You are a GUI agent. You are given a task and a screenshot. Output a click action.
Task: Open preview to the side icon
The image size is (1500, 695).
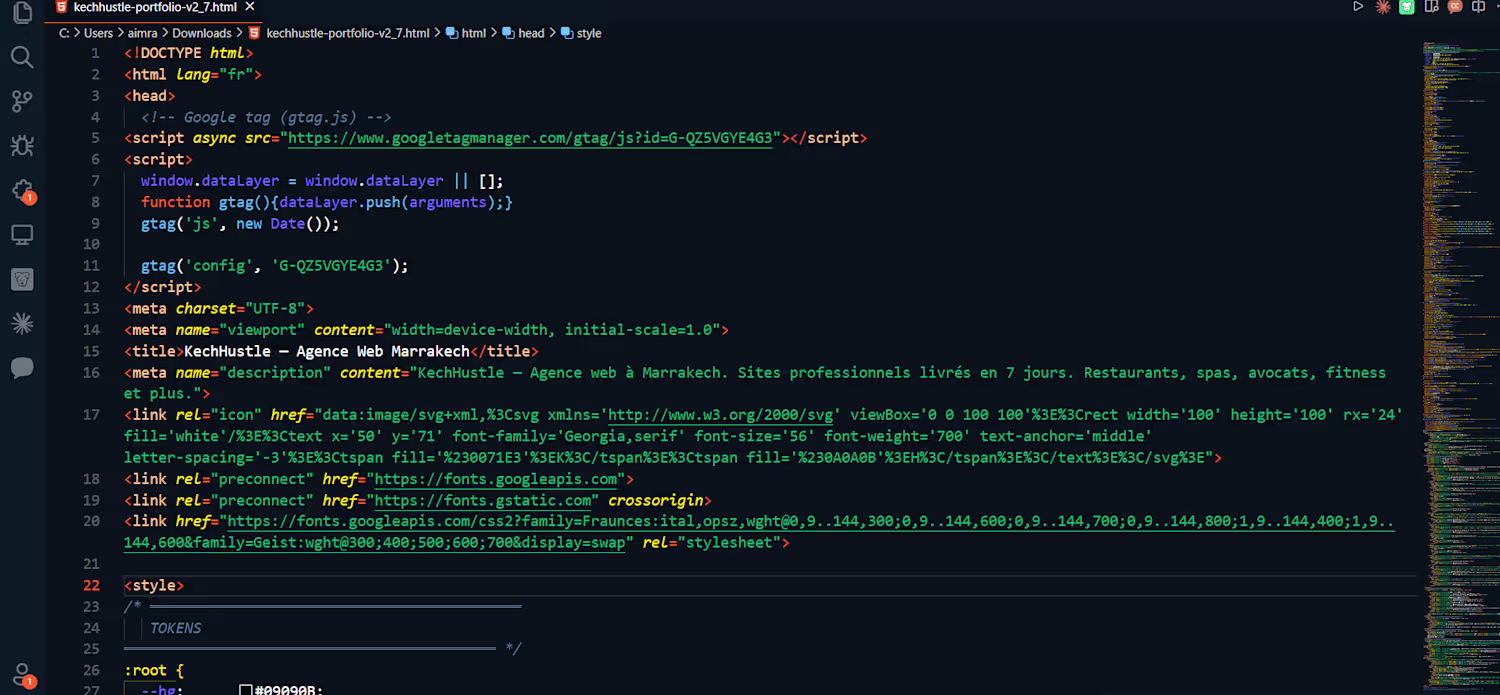[1431, 6]
